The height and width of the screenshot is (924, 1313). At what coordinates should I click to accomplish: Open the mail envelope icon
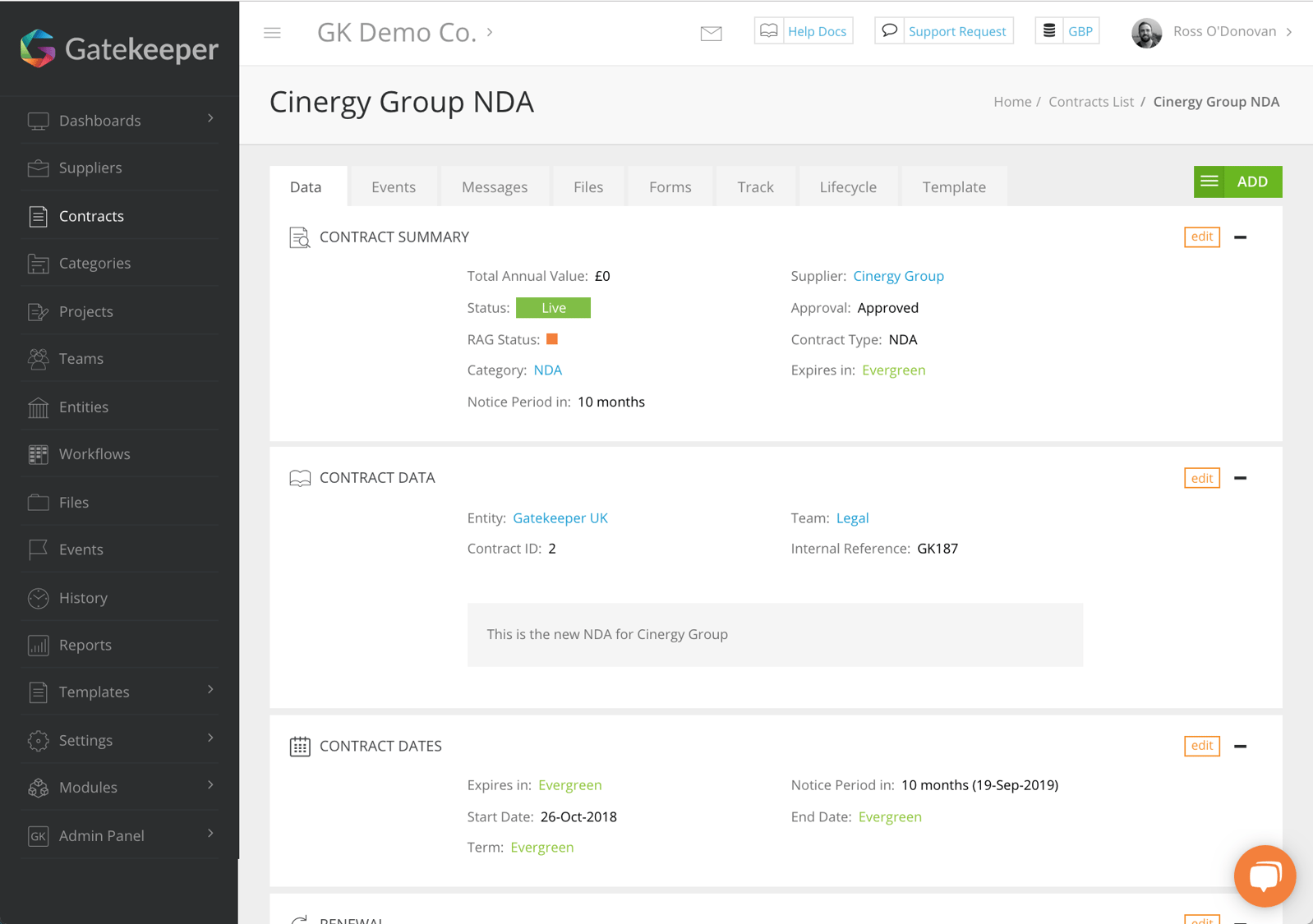pyautogui.click(x=711, y=33)
